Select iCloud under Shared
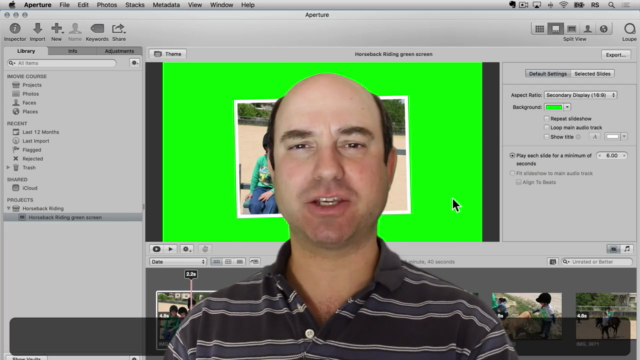The image size is (640, 360). pyautogui.click(x=30, y=188)
